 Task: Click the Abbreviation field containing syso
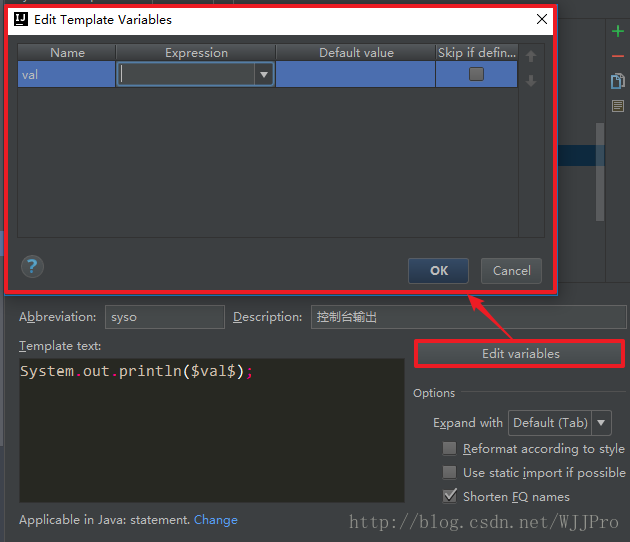(165, 317)
